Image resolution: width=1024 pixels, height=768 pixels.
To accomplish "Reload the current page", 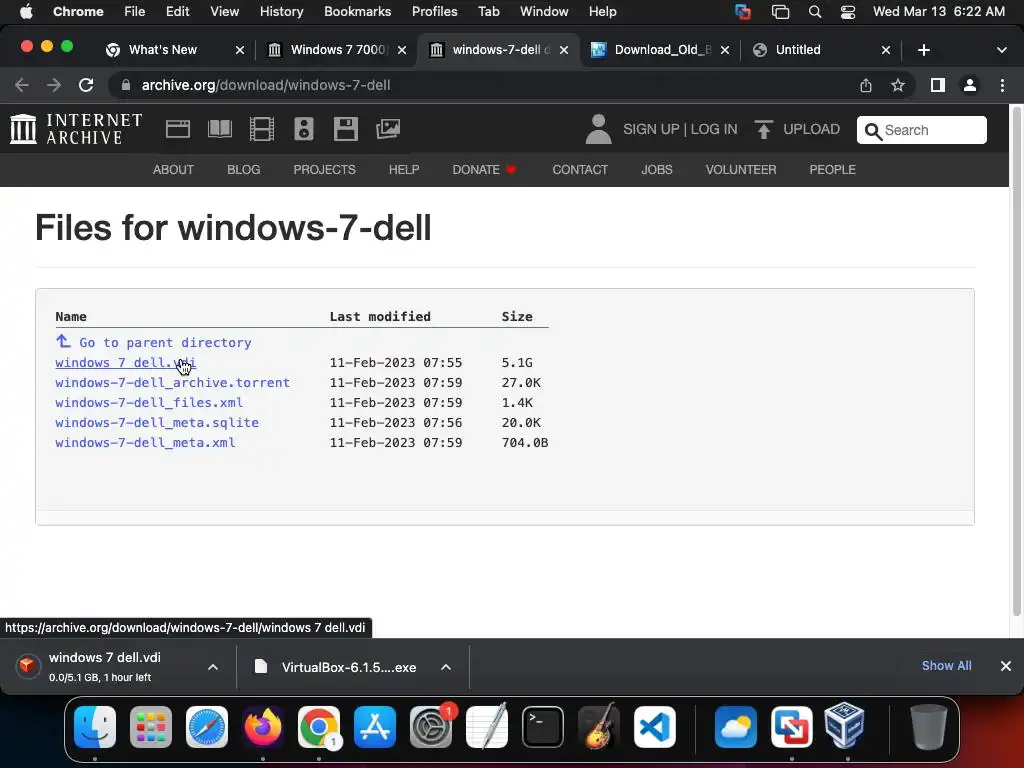I will [86, 85].
